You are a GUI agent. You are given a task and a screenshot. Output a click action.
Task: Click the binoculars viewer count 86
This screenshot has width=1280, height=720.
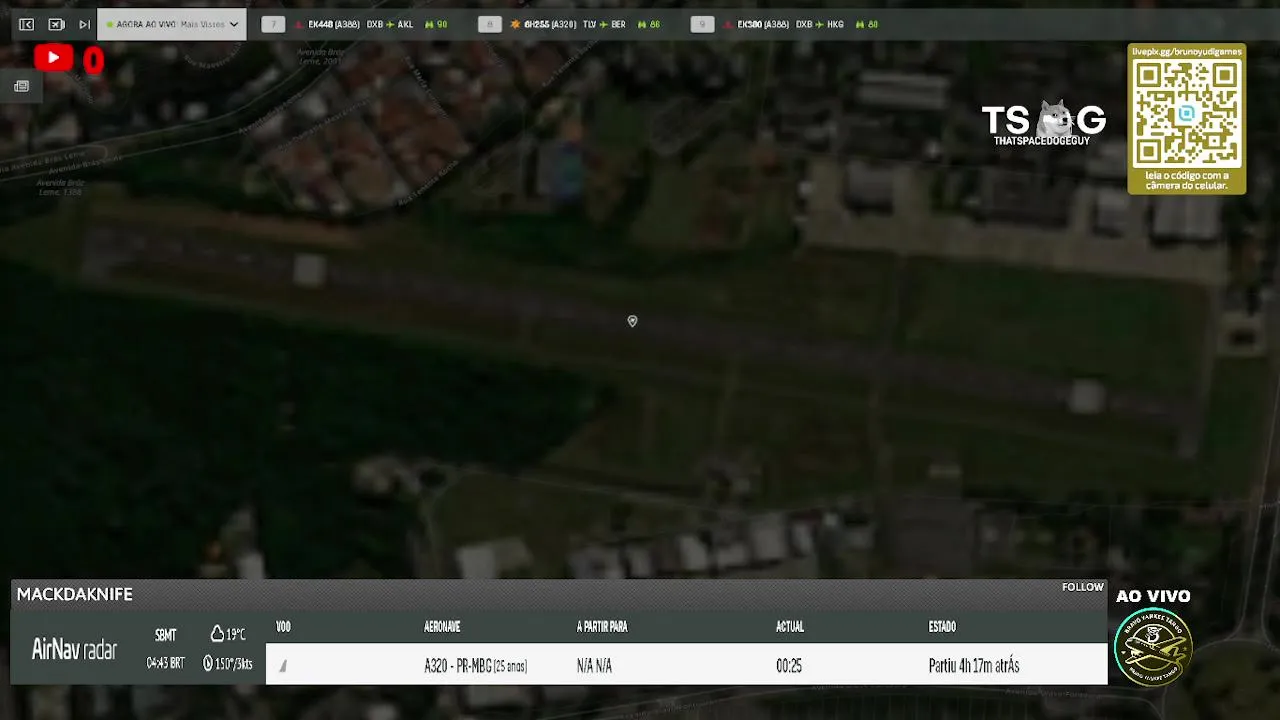[648, 24]
